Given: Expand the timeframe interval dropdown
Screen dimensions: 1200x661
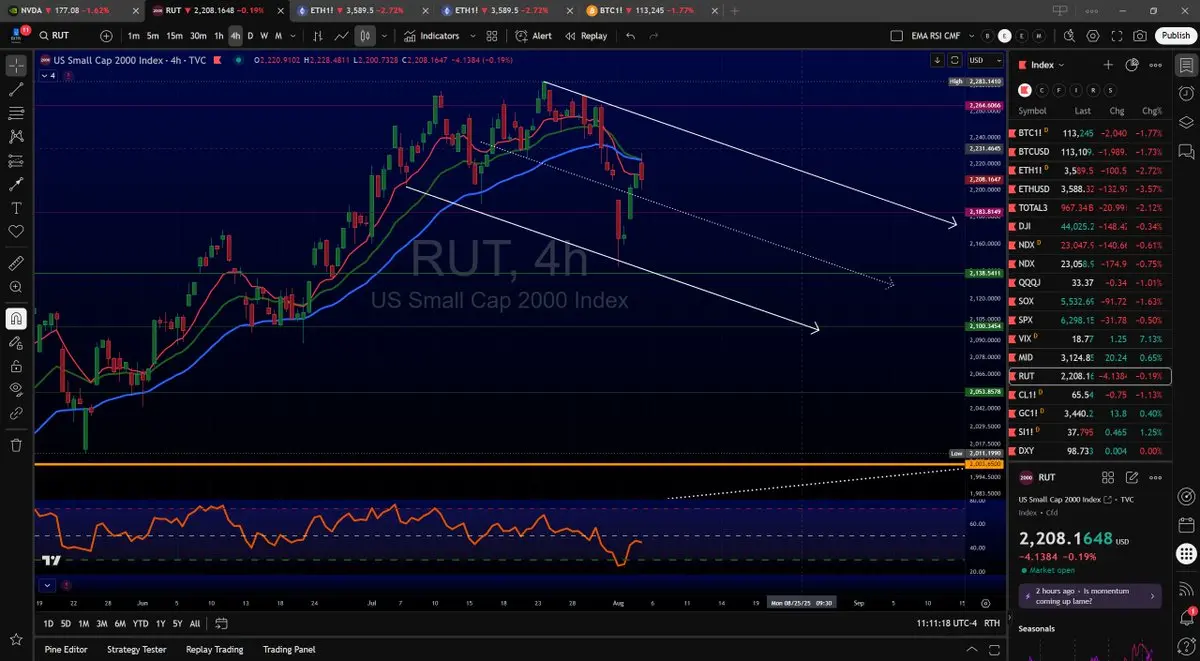Looking at the screenshot, I should (292, 35).
